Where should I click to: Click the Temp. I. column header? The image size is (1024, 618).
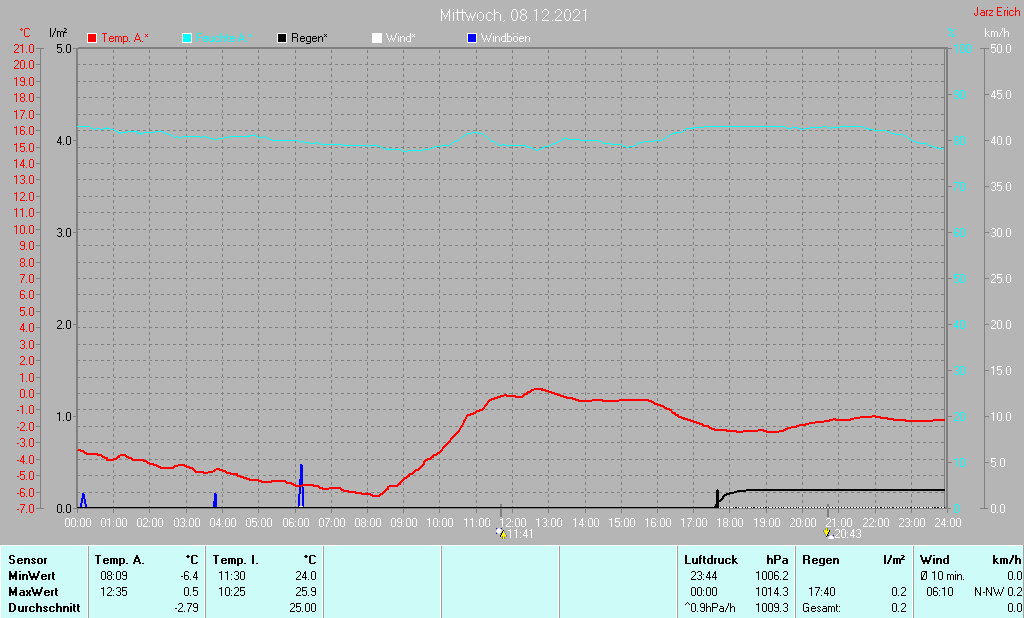point(235,560)
